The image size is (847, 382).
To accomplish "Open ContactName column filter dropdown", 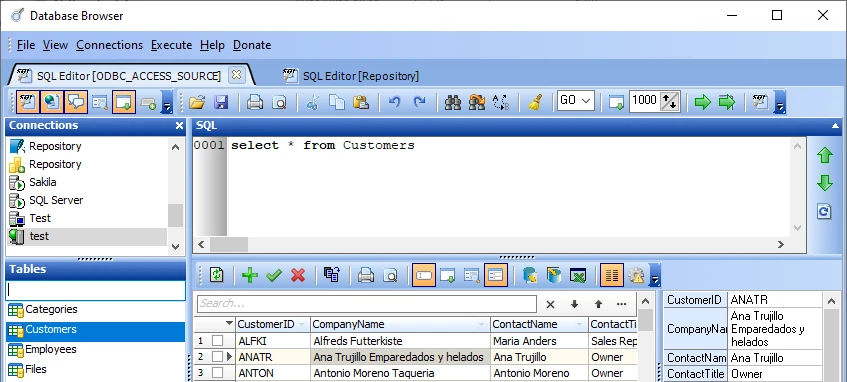I will [x=580, y=324].
